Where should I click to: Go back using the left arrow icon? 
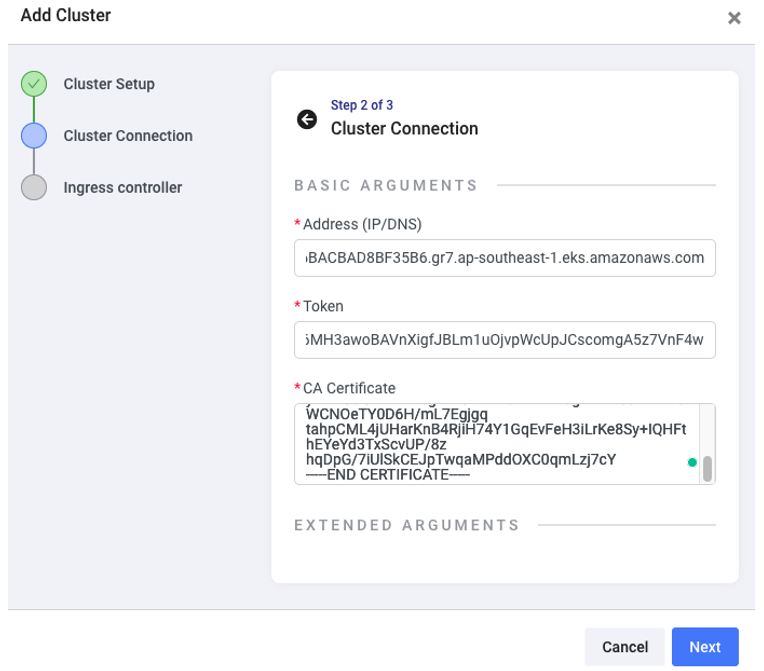point(307,119)
